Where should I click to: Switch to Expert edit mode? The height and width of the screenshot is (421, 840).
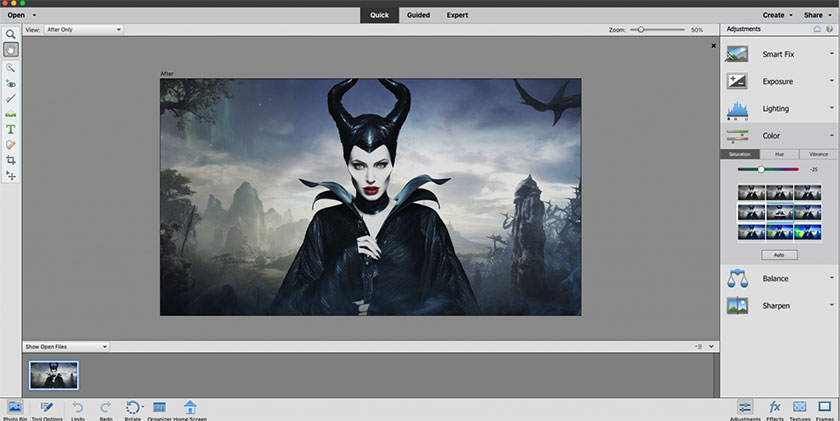458,15
